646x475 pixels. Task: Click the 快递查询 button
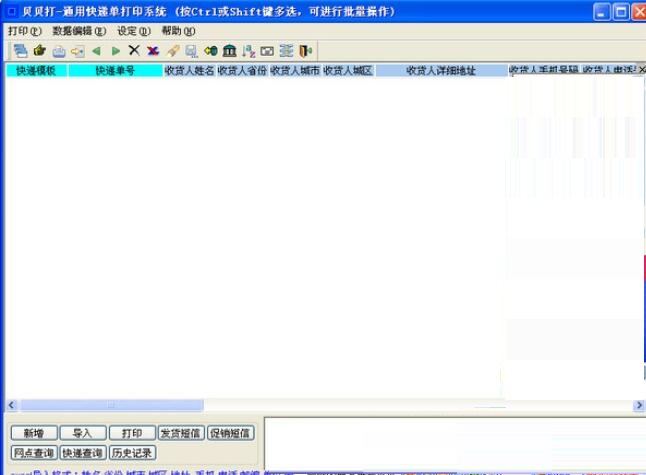coord(82,453)
